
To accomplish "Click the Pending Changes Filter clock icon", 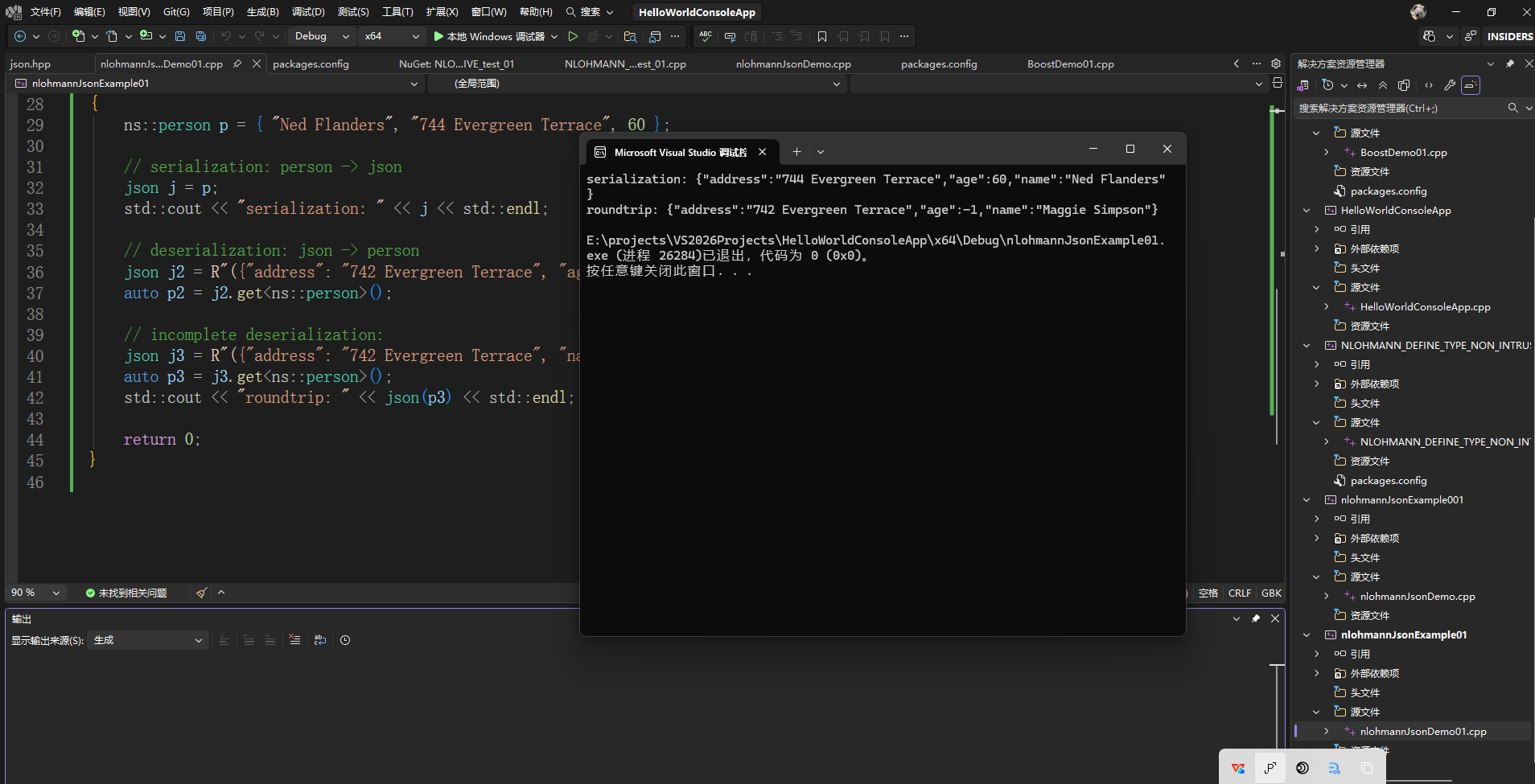I will (x=1327, y=85).
